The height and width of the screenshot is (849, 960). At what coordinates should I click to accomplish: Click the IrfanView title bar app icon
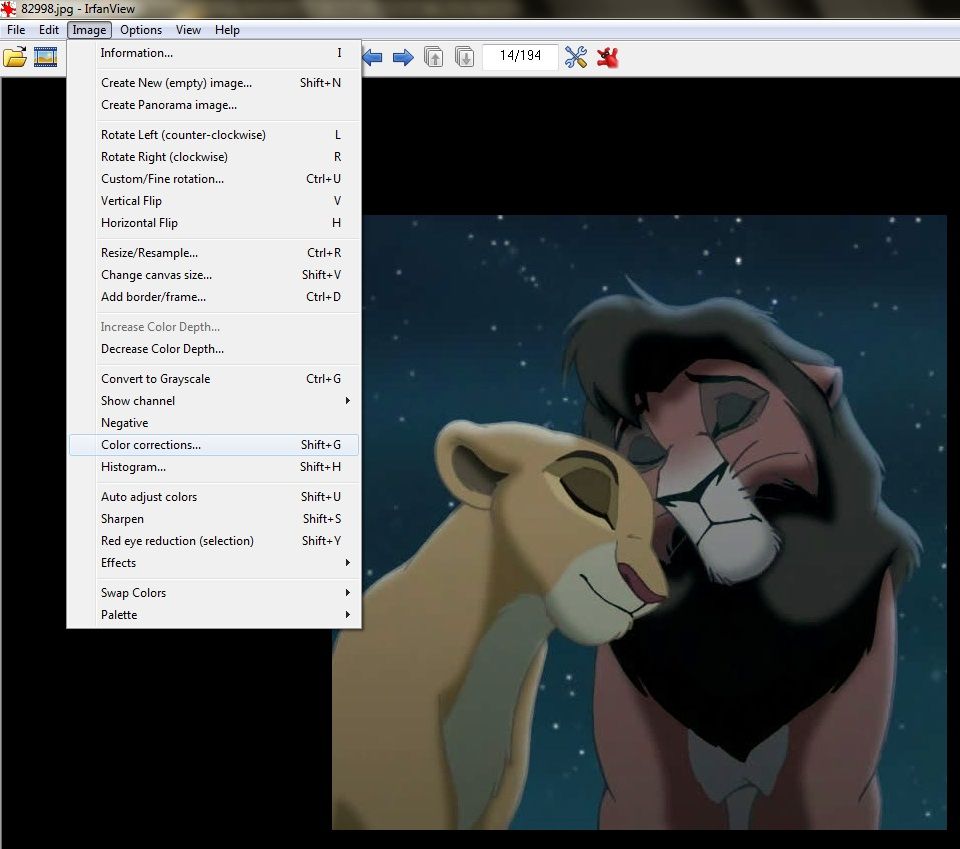pyautogui.click(x=8, y=9)
